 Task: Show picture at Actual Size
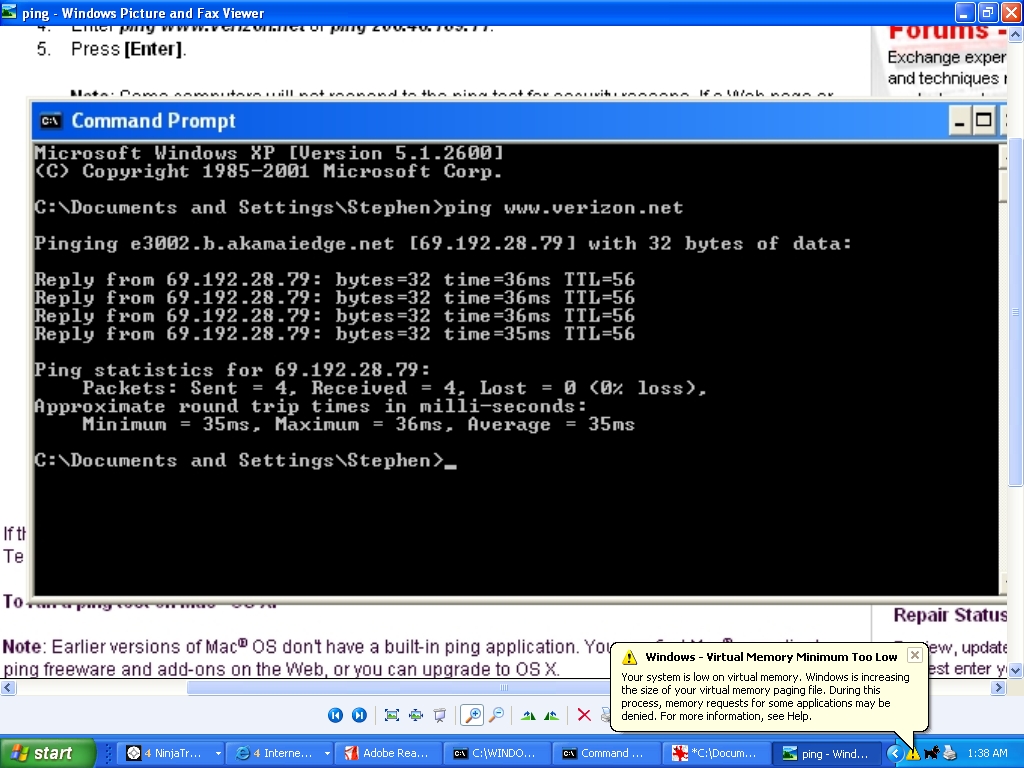[x=416, y=715]
